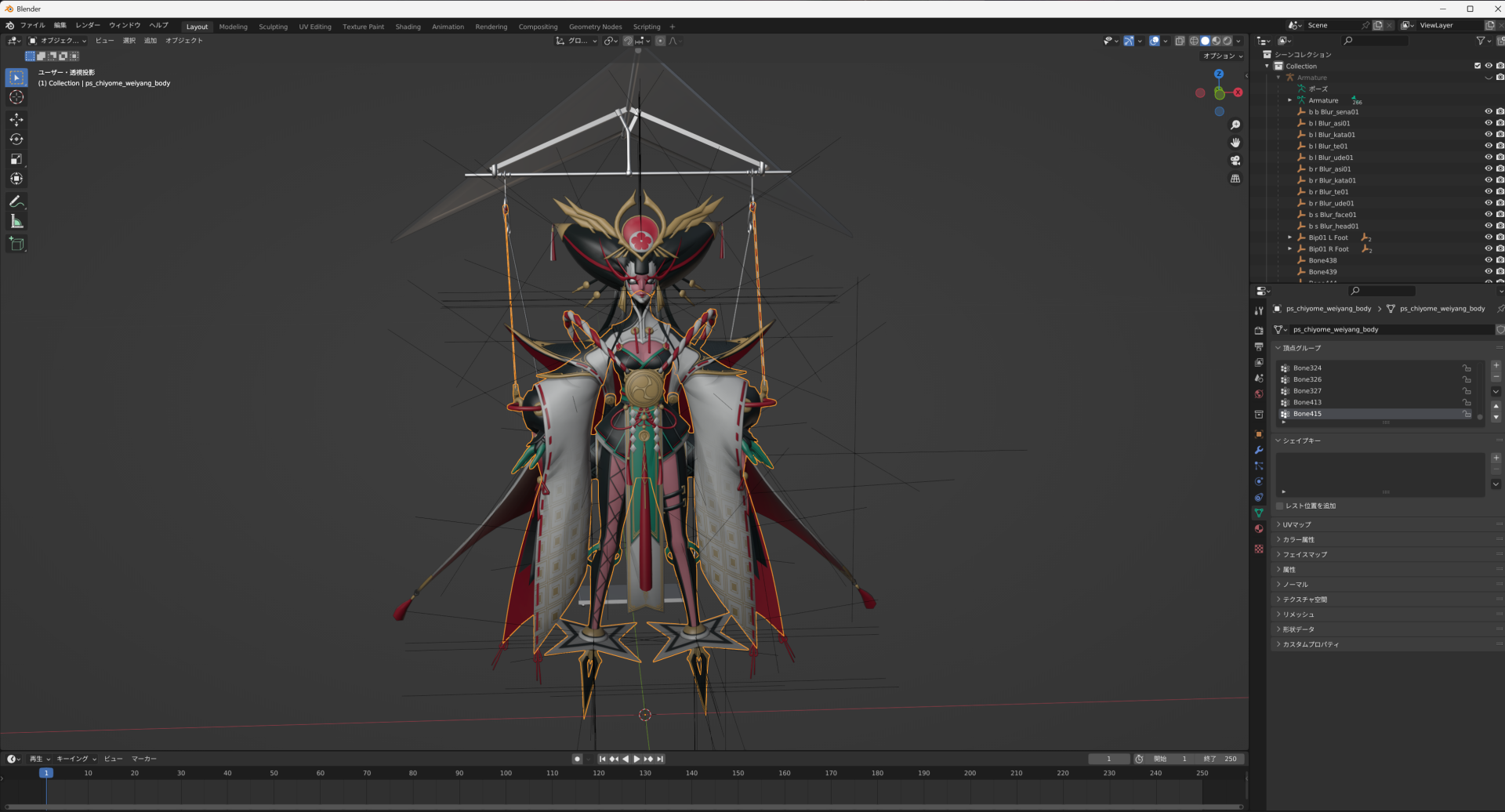Viewport: 1505px width, 812px height.
Task: Open the outliner filter dropdown
Action: tap(1483, 41)
